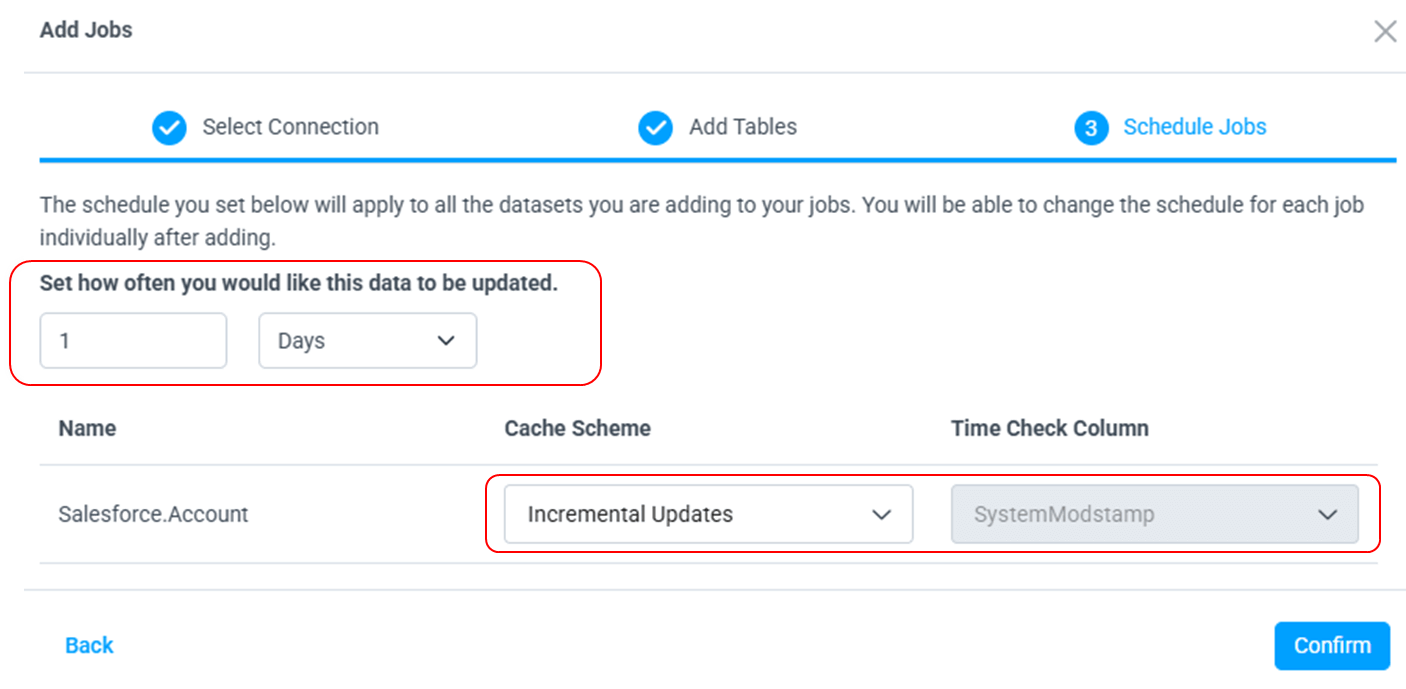Click the step 3 number circle
Image resolution: width=1406 pixels, height=689 pixels.
click(x=1091, y=128)
